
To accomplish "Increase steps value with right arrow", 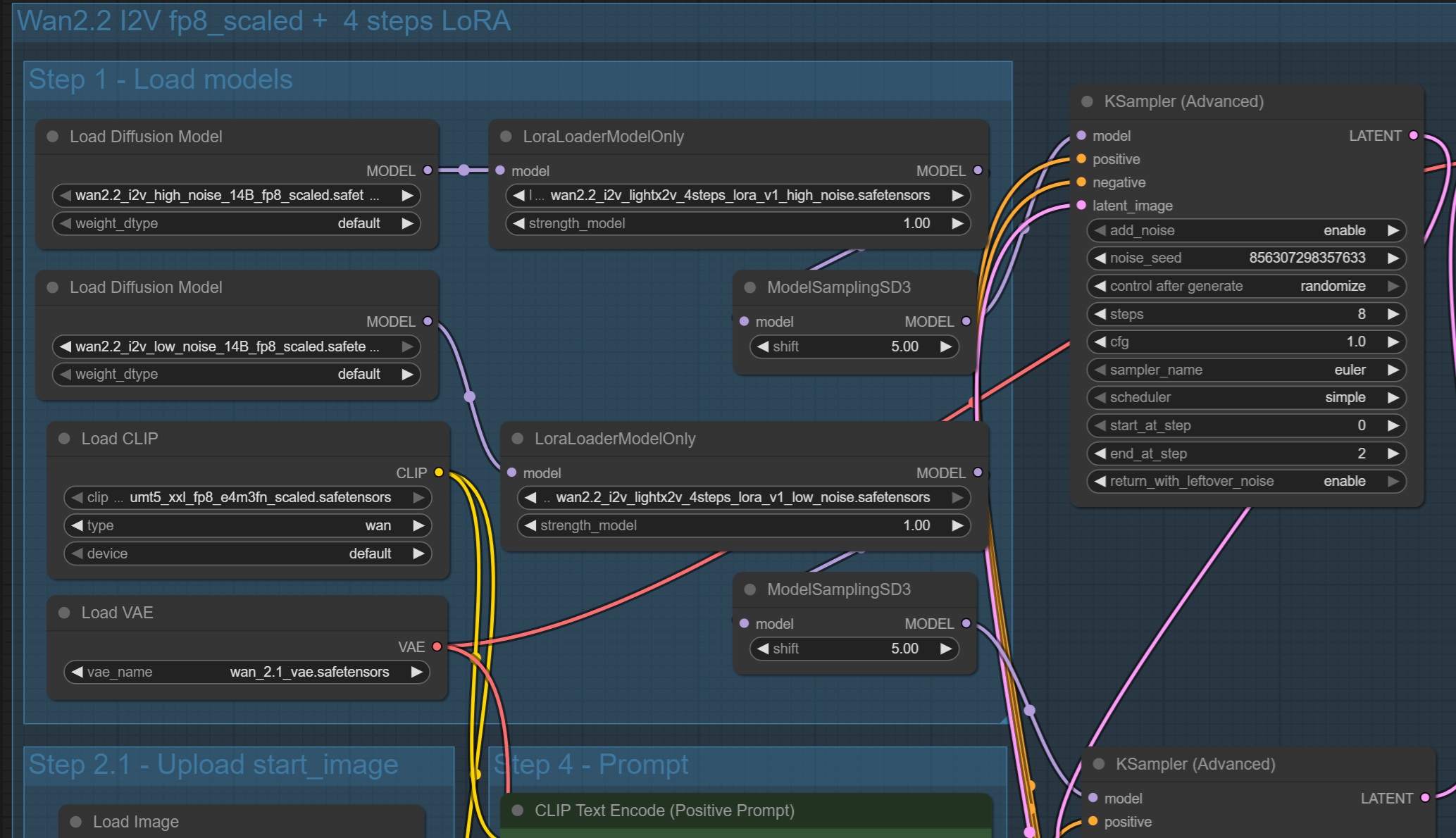I will point(1393,314).
